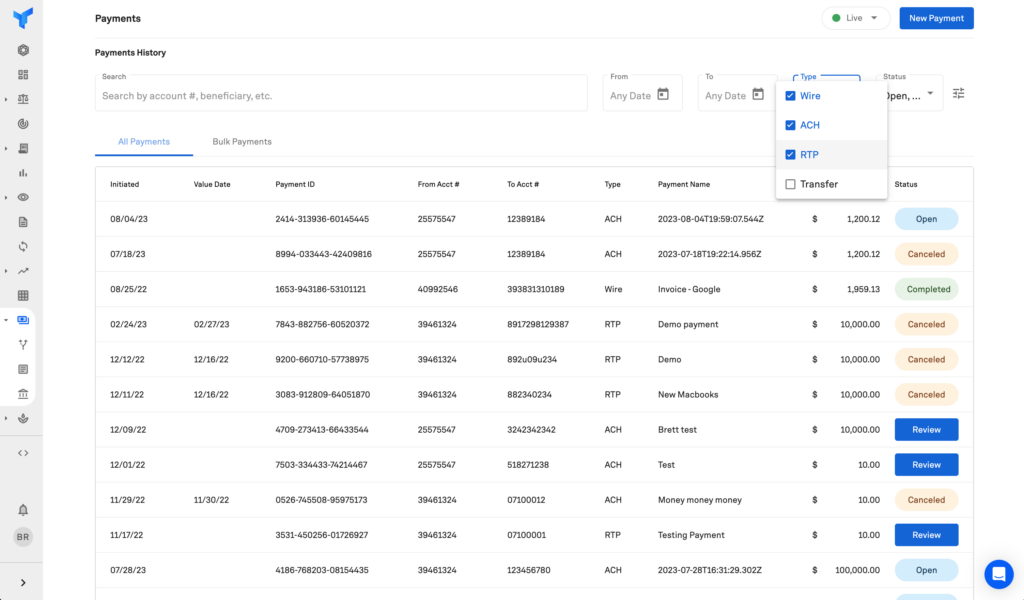1024x600 pixels.
Task: Open the hexagon gear sidebar icon
Action: pos(23,50)
